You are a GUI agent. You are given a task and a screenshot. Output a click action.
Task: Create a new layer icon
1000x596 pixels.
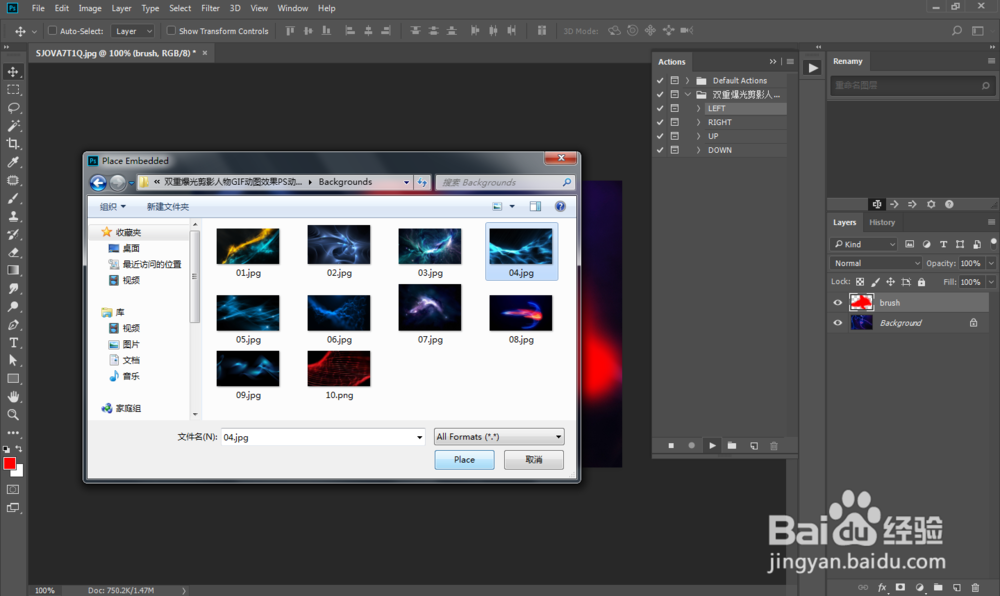[957, 587]
